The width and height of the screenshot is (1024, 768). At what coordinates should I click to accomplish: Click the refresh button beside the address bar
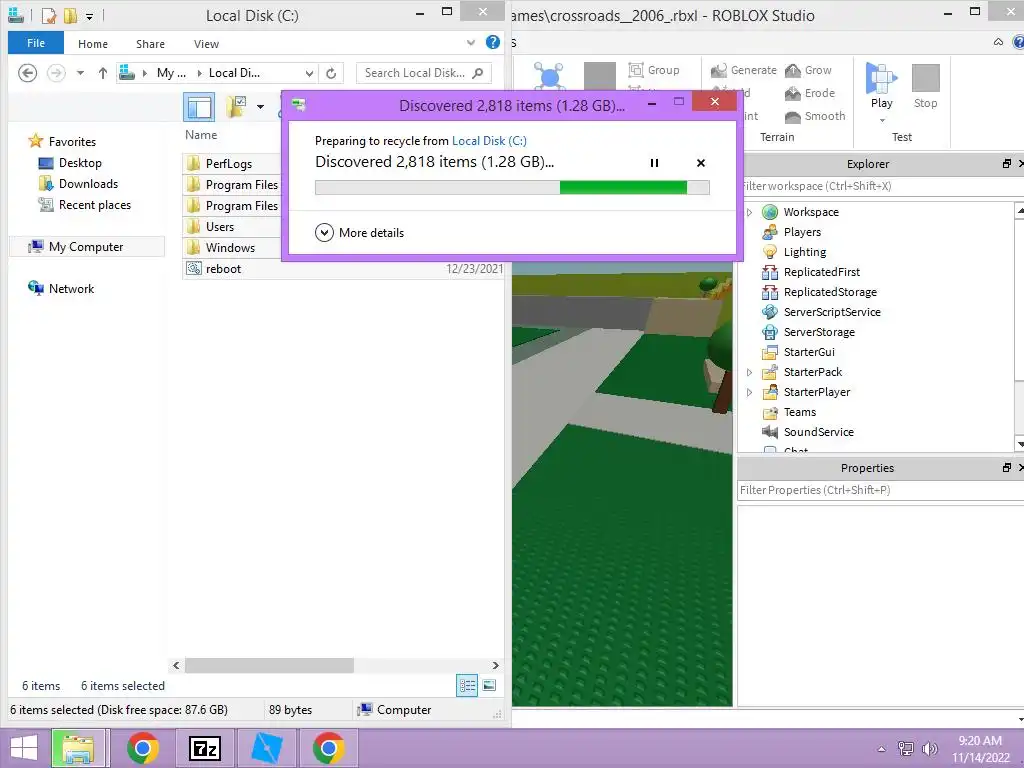[x=331, y=73]
